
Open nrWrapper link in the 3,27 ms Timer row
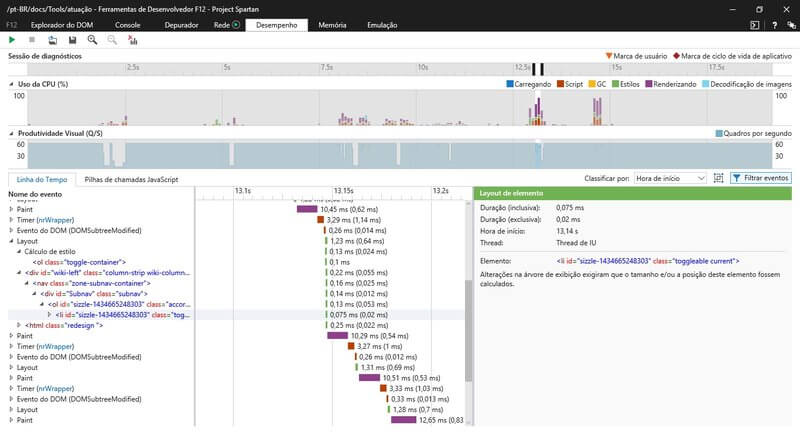55,346
